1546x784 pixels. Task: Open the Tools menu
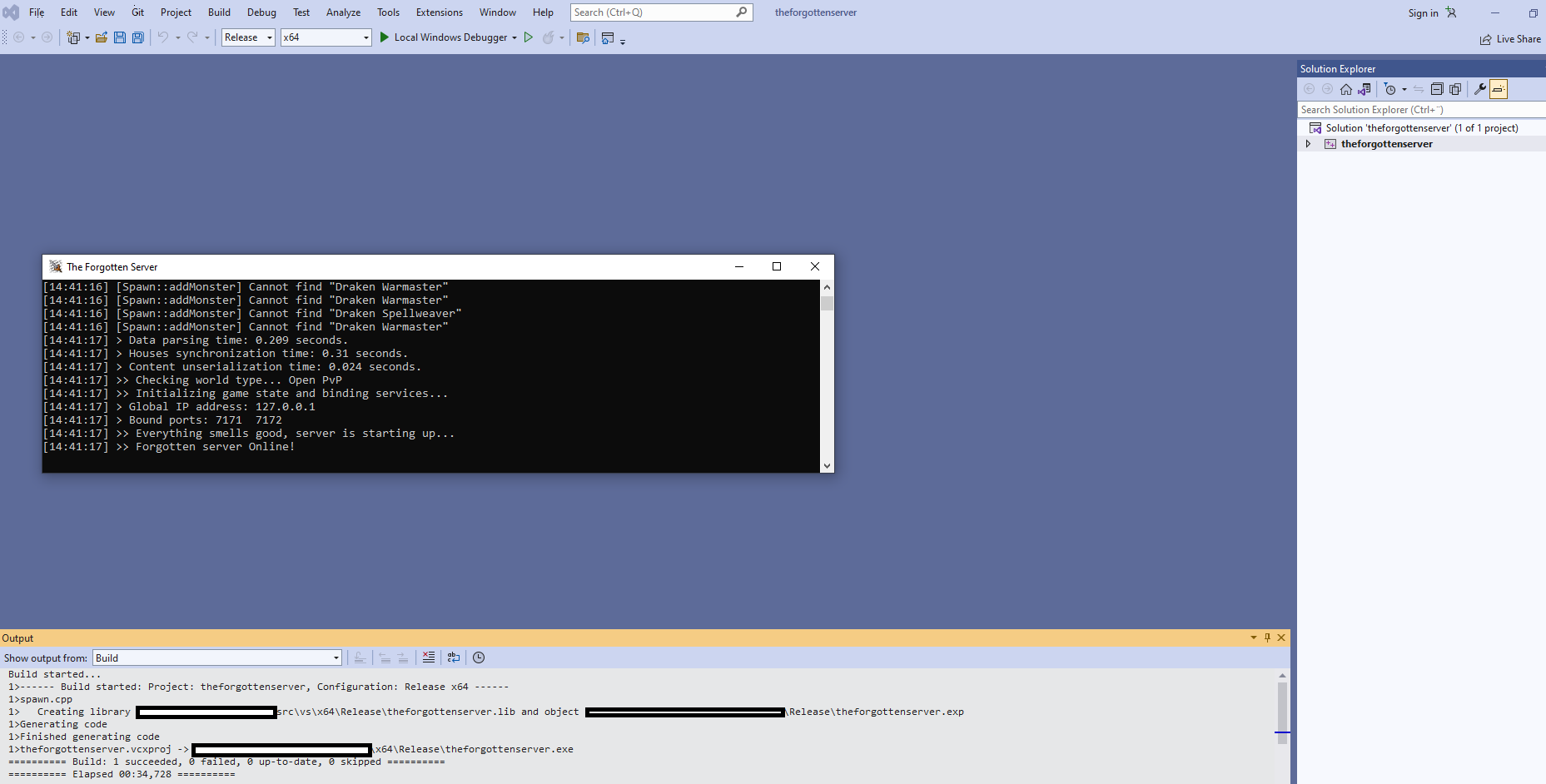click(388, 12)
